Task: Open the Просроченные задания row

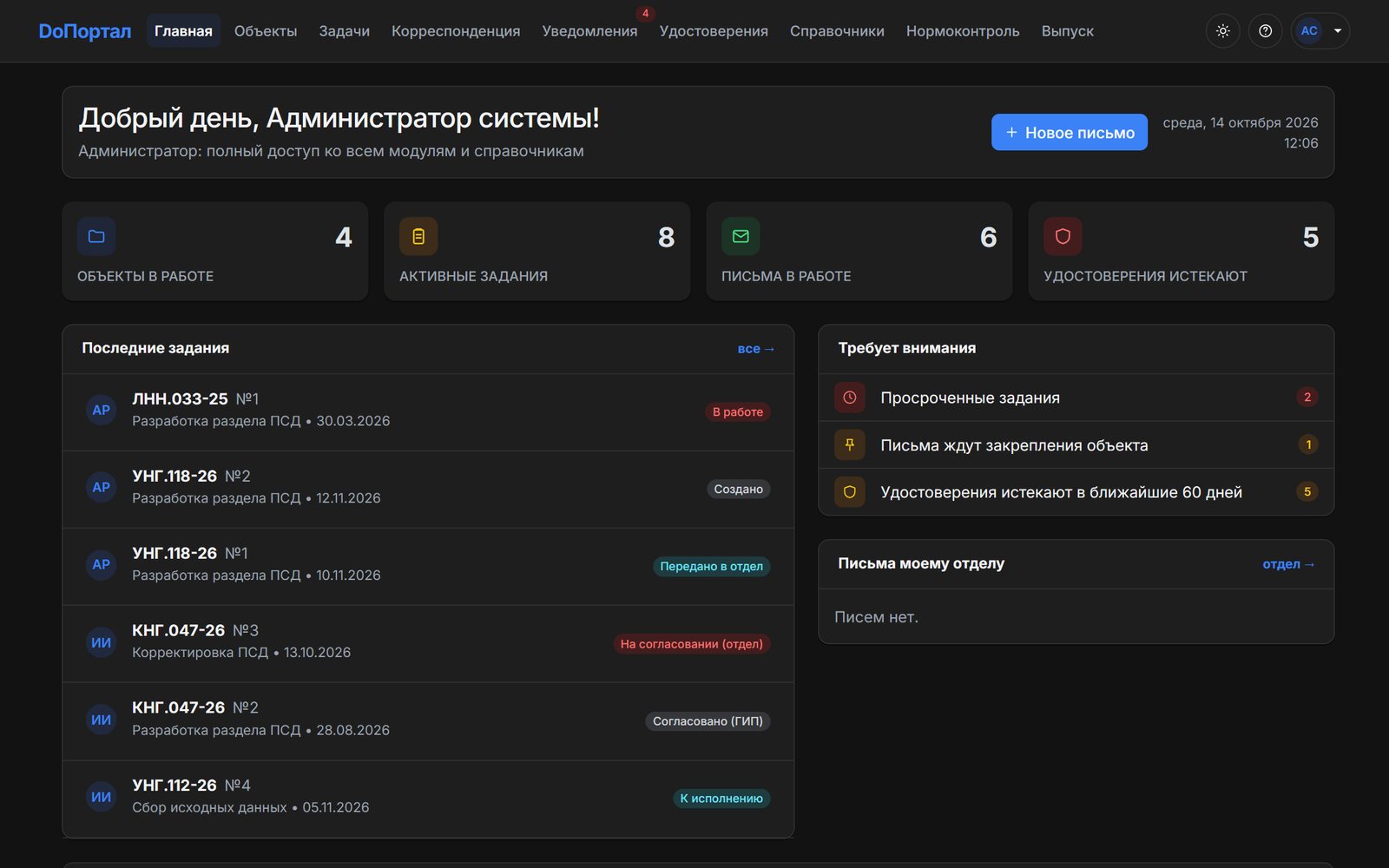Action: pyautogui.click(x=1076, y=398)
